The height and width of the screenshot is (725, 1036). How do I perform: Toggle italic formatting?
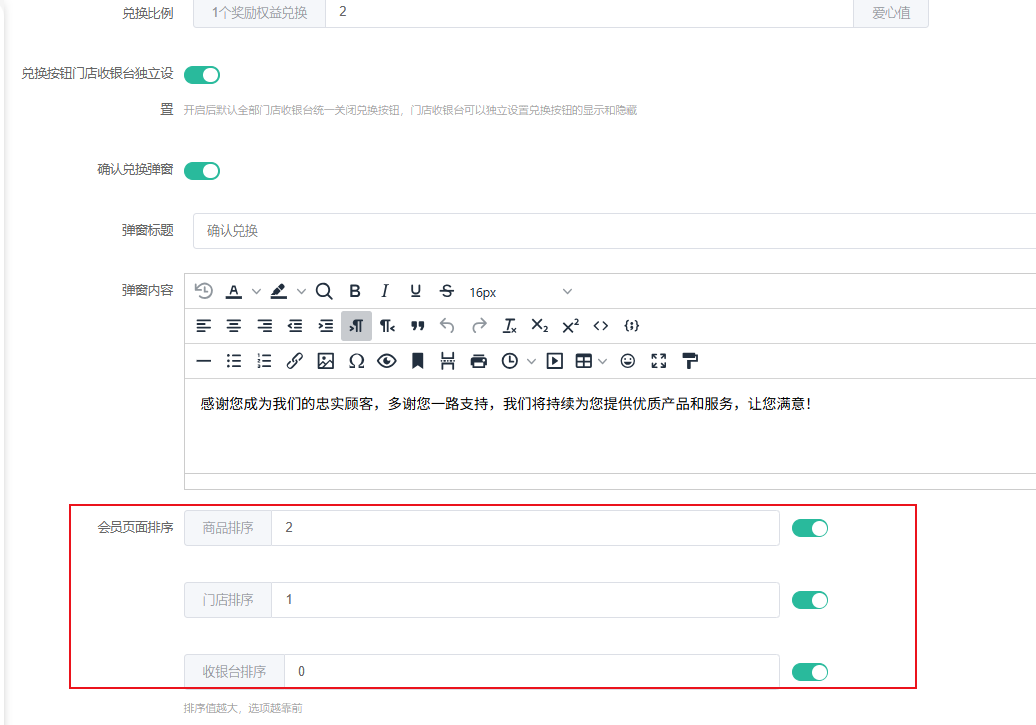tap(385, 291)
